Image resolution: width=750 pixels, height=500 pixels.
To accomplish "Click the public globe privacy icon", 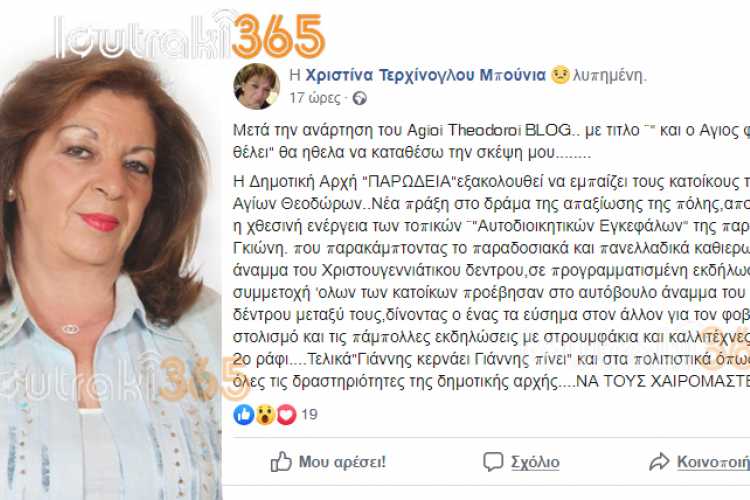I will (x=359, y=99).
